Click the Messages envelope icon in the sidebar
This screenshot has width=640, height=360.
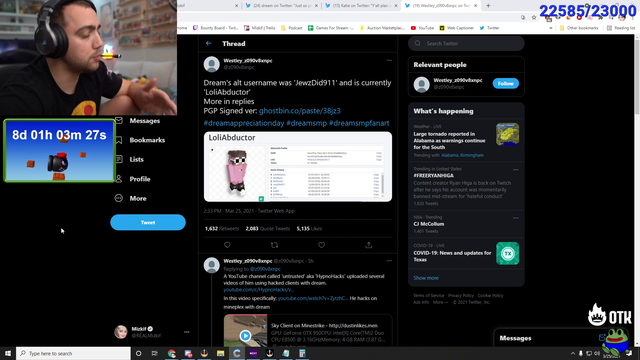click(x=119, y=120)
